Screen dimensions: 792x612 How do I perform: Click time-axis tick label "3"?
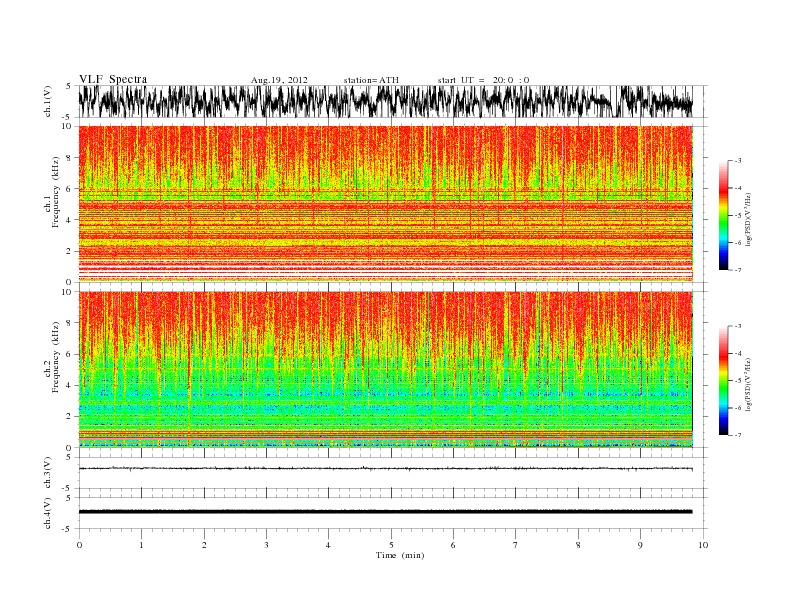tap(266, 545)
